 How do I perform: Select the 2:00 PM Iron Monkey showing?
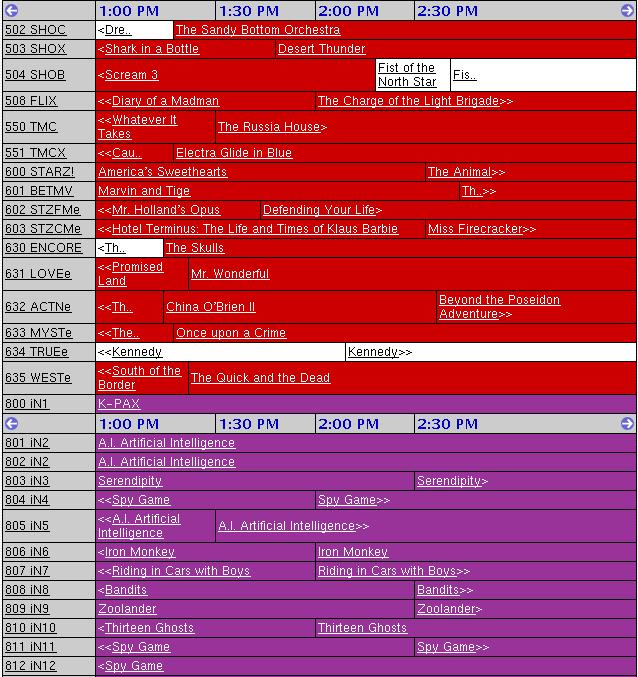tap(353, 551)
